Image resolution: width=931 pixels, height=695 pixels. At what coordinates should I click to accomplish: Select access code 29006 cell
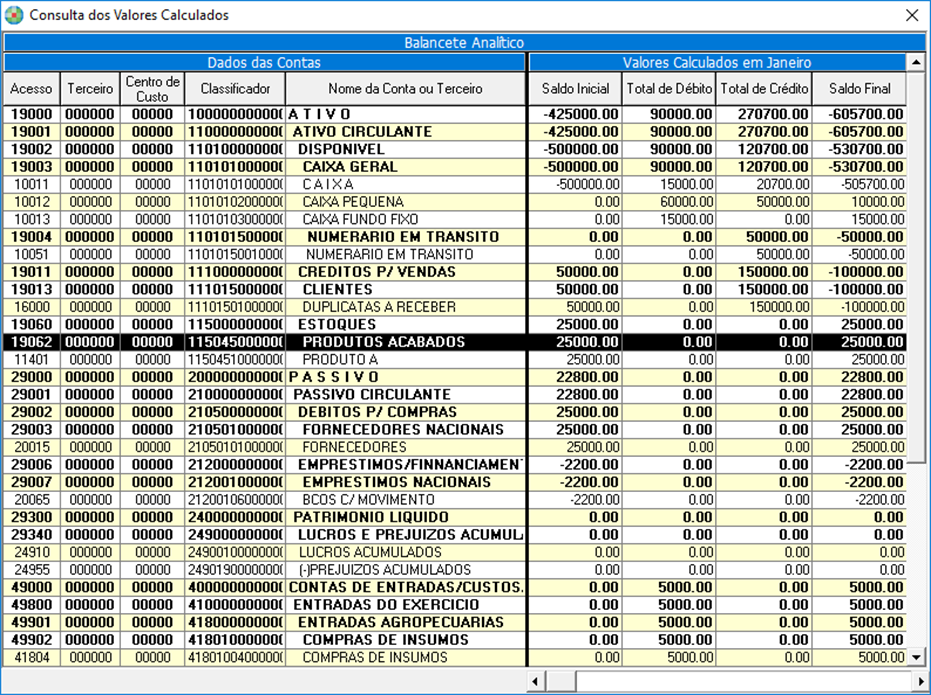(x=31, y=465)
